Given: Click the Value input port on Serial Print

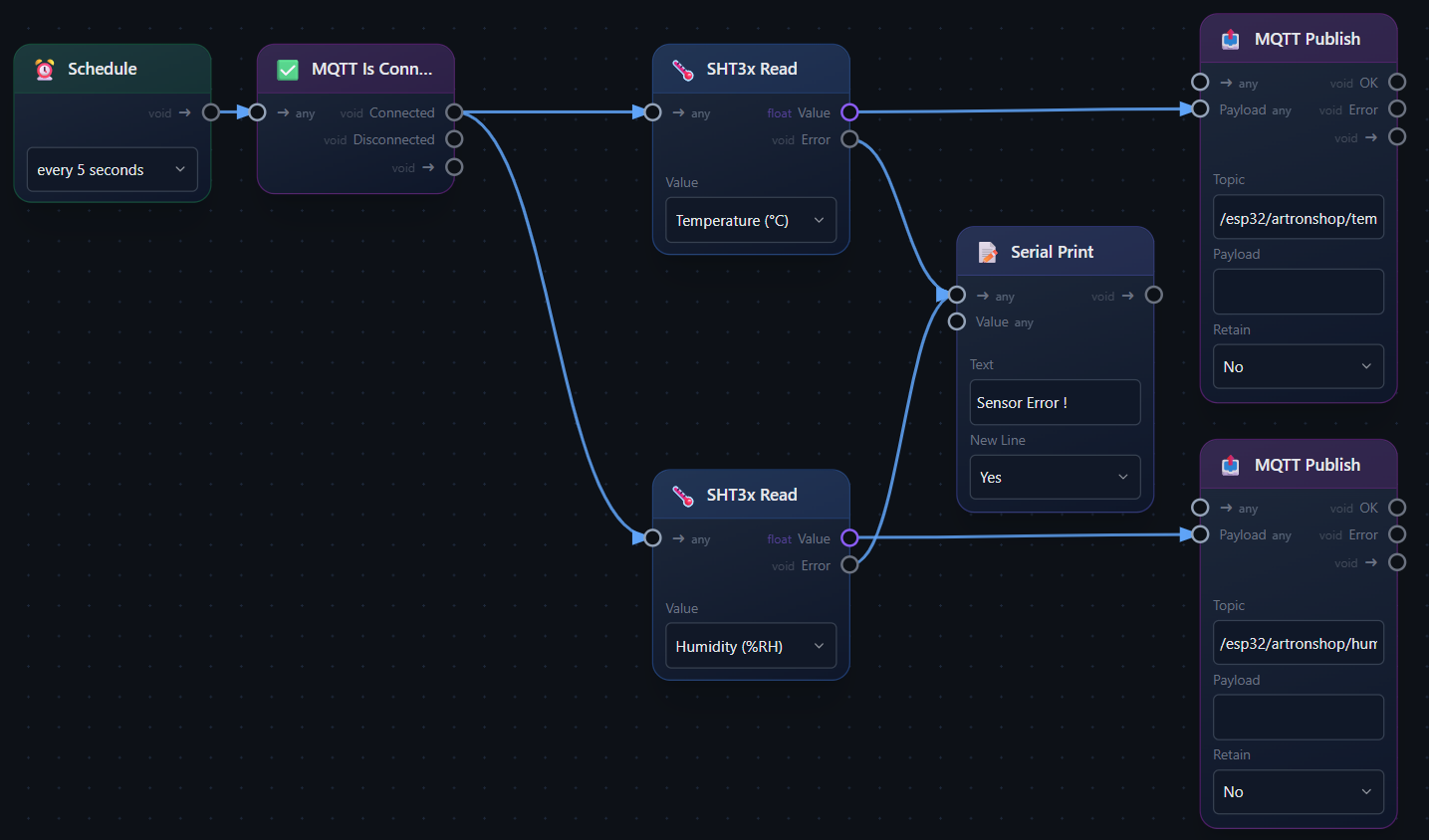Looking at the screenshot, I should 957,321.
